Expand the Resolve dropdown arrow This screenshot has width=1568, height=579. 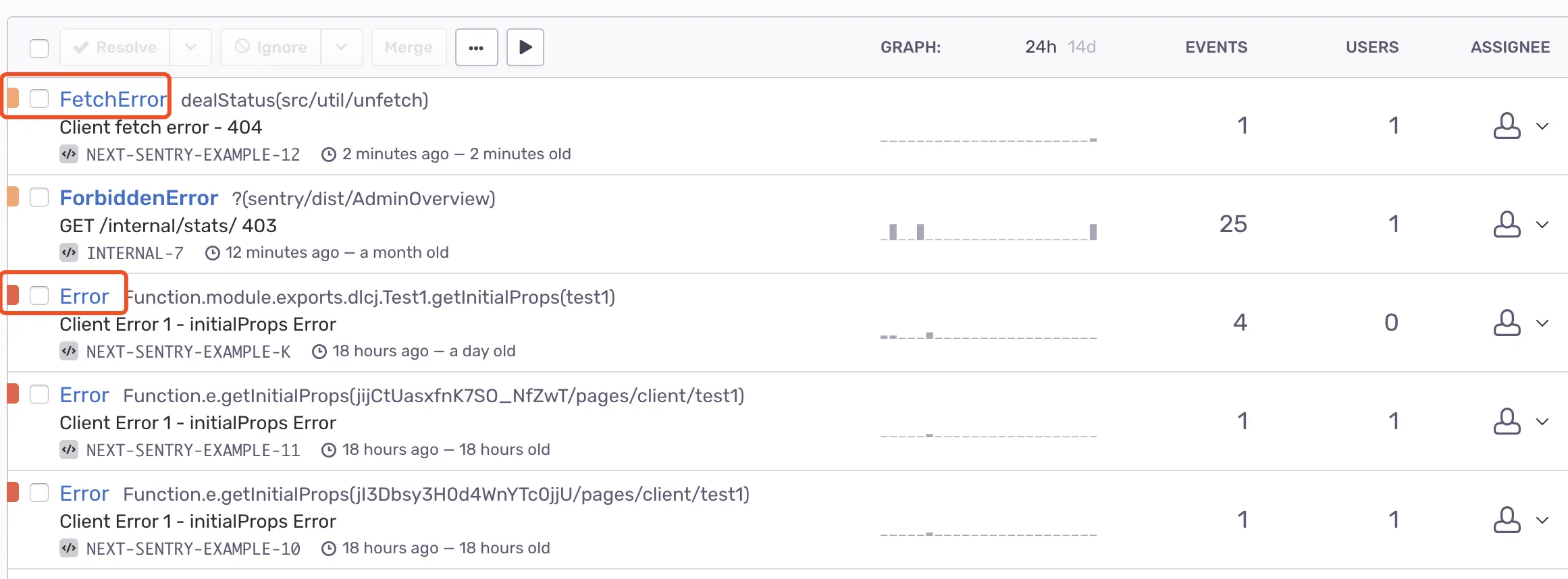[x=190, y=47]
